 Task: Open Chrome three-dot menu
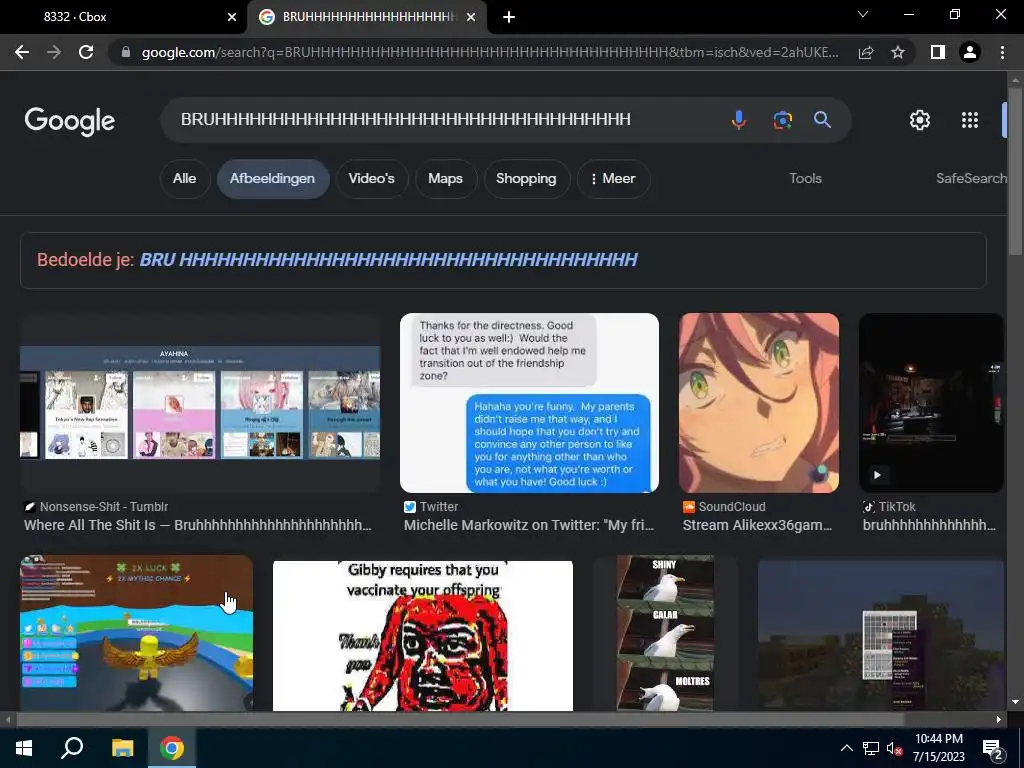(1002, 52)
